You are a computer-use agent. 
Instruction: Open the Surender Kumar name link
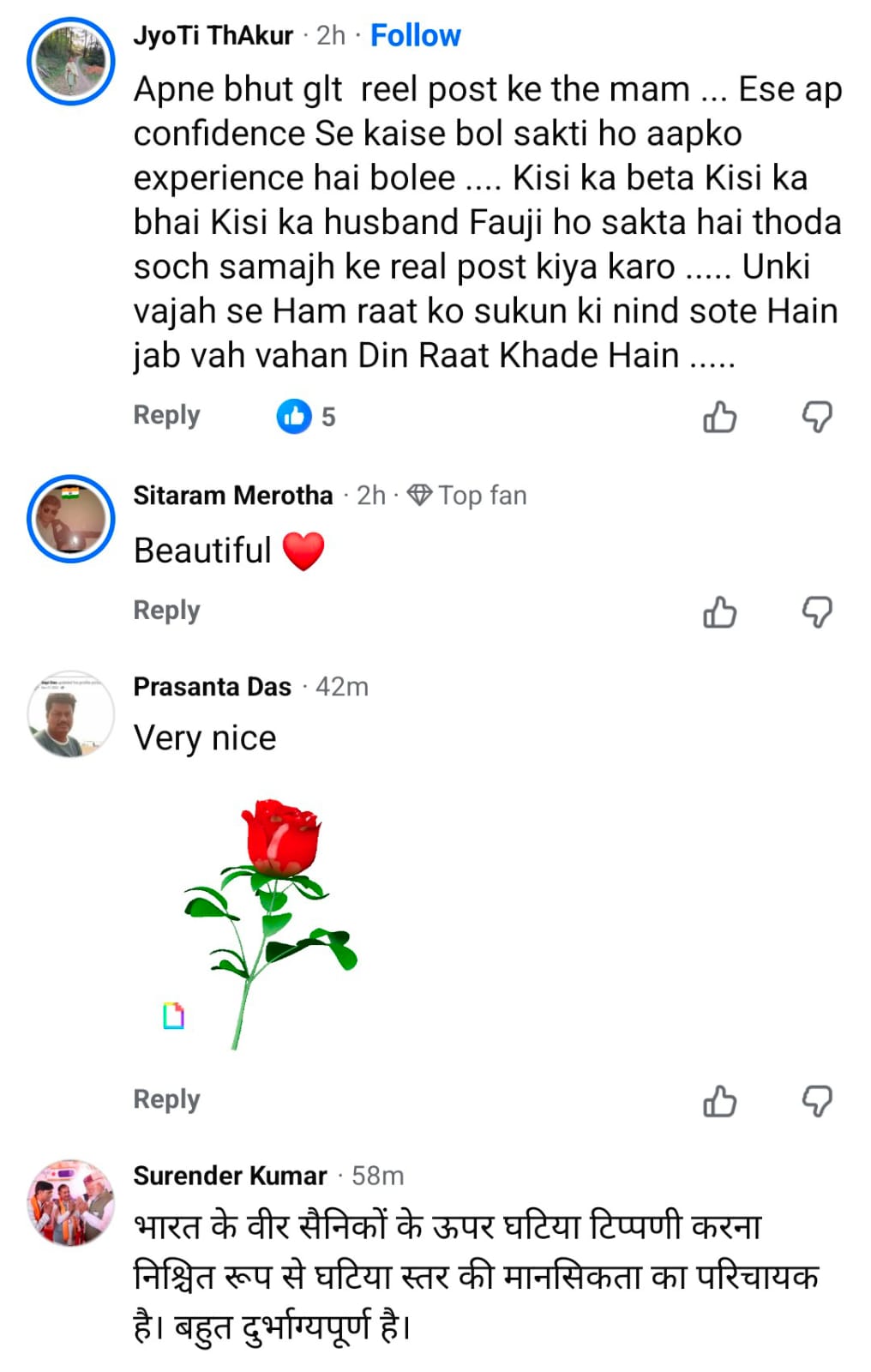coord(230,1176)
